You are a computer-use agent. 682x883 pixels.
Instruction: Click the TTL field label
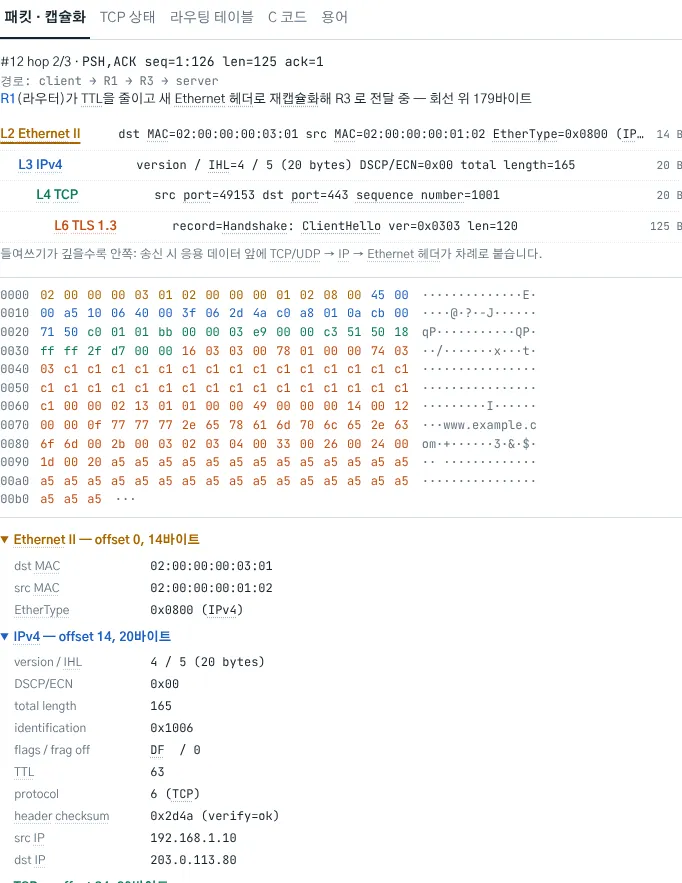[x=24, y=771]
